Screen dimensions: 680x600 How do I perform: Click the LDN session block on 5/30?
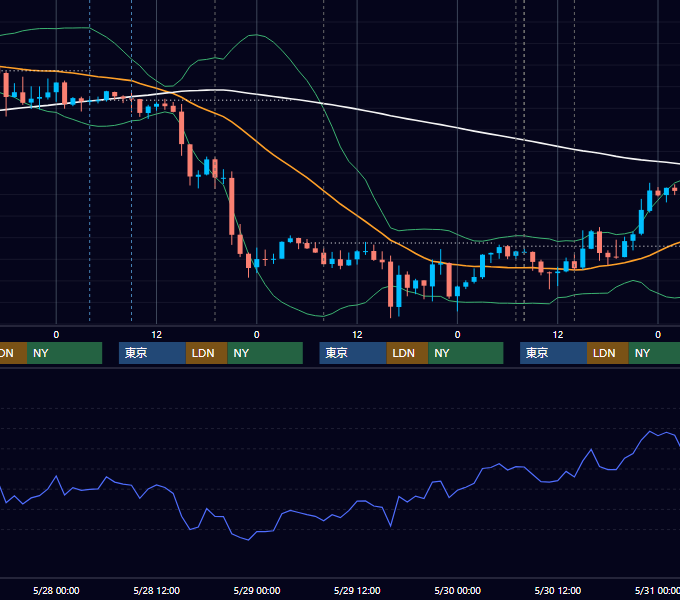coord(608,353)
